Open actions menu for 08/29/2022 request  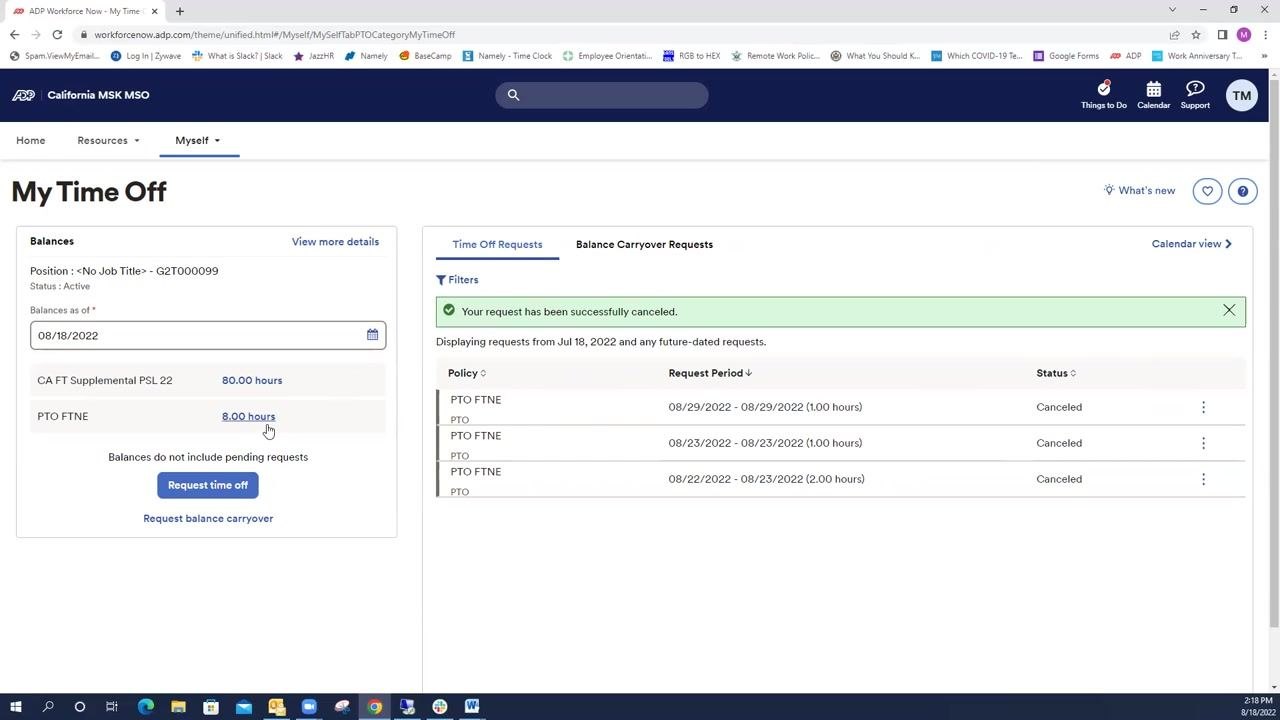click(x=1203, y=407)
